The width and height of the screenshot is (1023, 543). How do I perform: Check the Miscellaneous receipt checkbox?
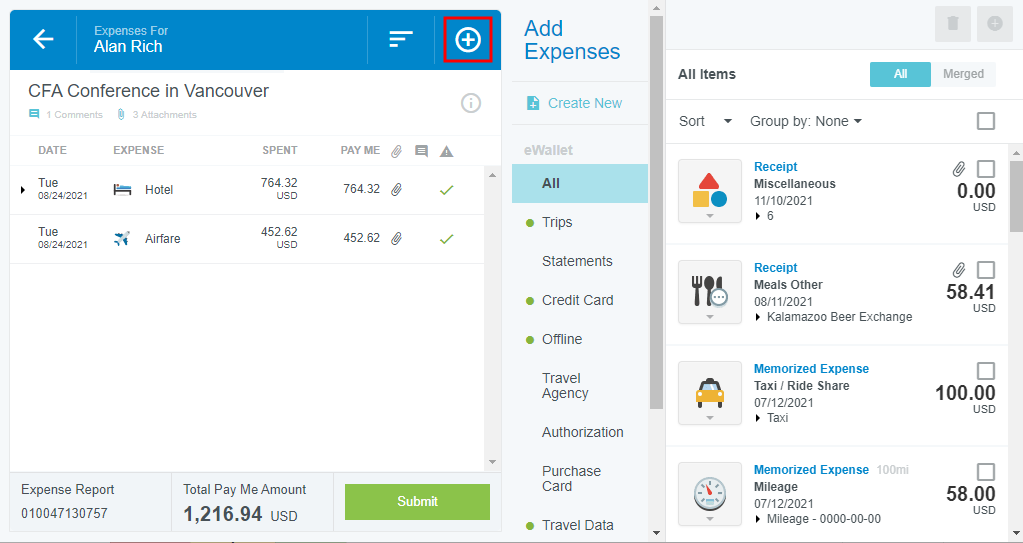click(x=986, y=169)
